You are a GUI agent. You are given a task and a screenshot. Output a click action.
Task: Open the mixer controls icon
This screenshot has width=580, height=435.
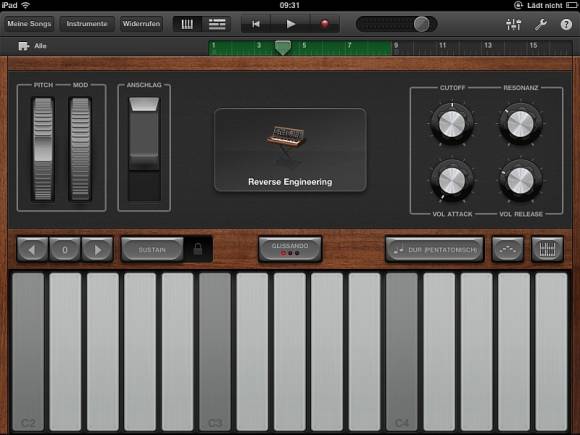pyautogui.click(x=513, y=24)
